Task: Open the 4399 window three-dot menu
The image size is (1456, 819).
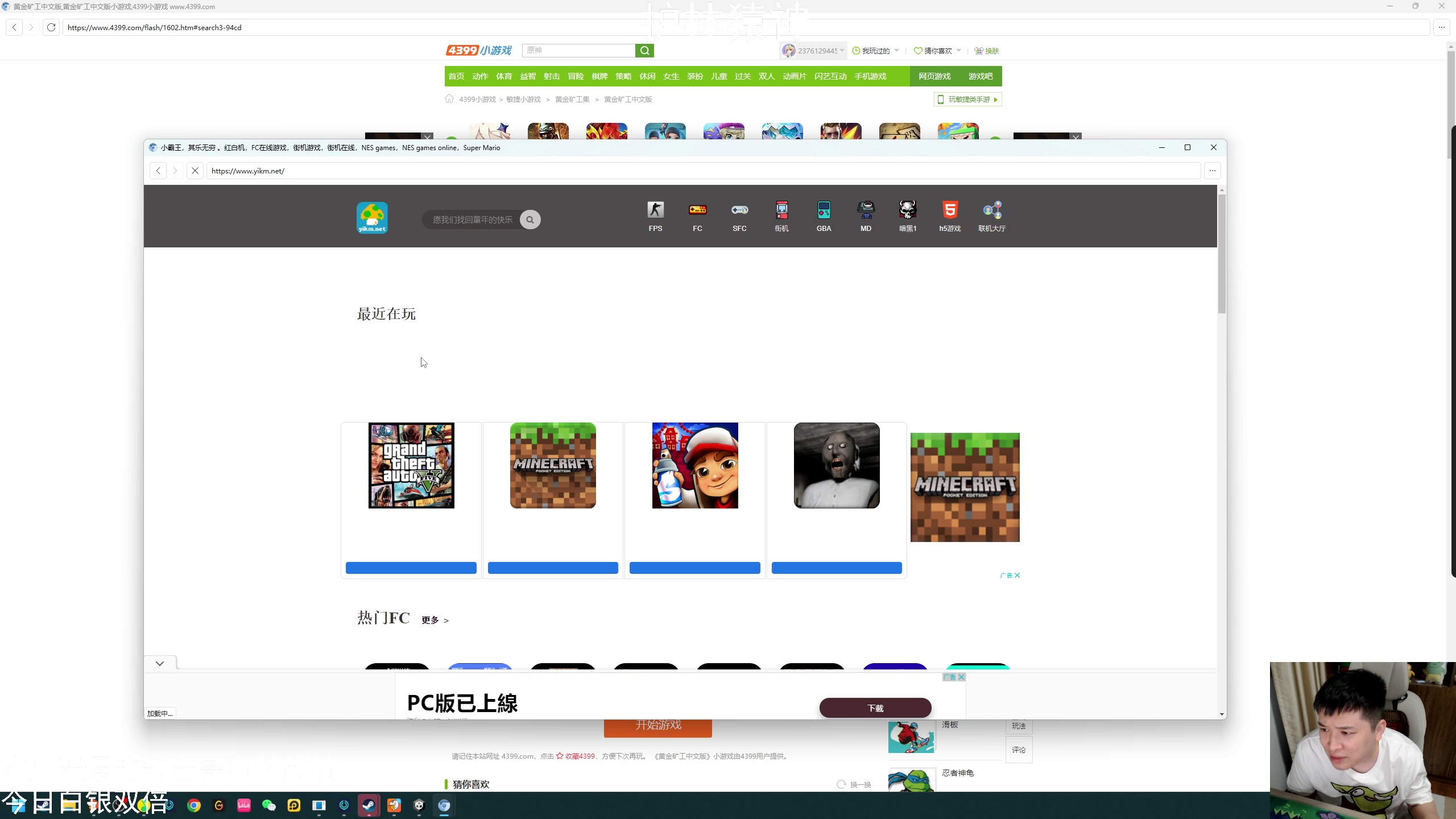Action: coord(1442,27)
